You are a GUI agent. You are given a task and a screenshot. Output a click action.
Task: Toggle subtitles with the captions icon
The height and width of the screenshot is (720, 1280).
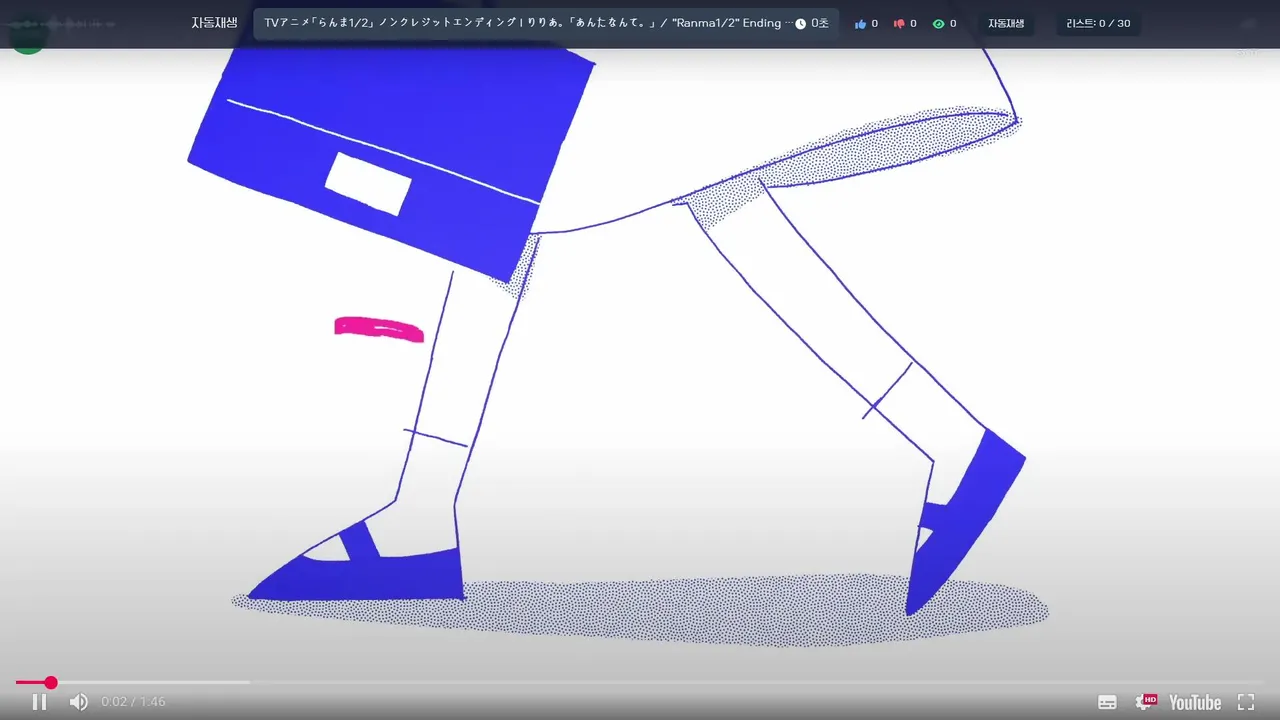(x=1107, y=702)
